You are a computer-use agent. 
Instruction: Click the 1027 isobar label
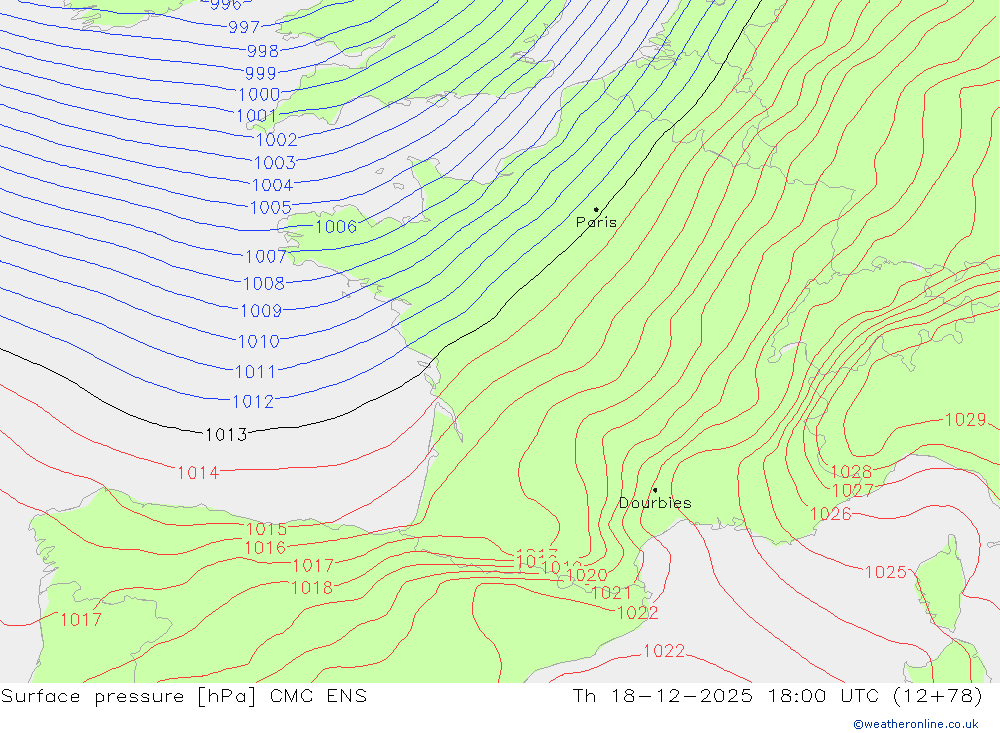(x=853, y=491)
